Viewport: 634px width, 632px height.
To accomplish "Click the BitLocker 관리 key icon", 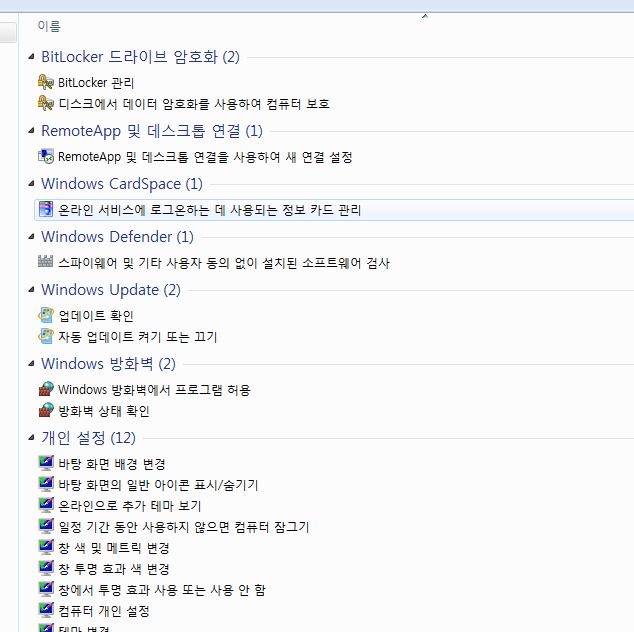I will (x=46, y=82).
